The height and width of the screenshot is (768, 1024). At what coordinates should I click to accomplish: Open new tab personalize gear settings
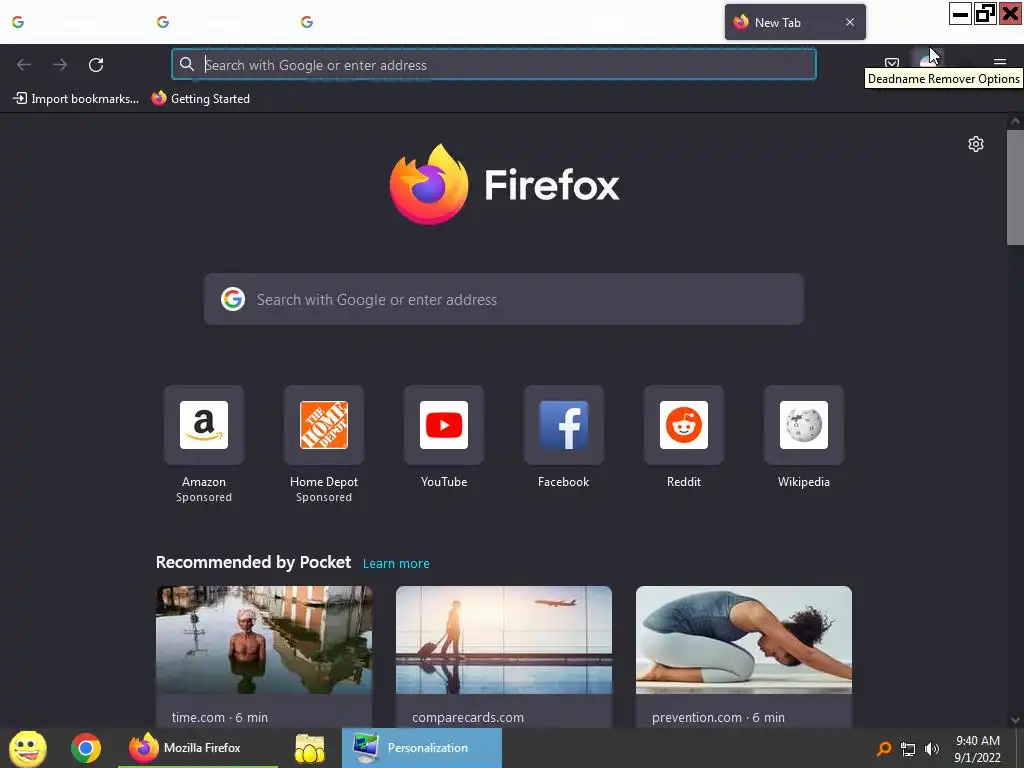point(976,144)
